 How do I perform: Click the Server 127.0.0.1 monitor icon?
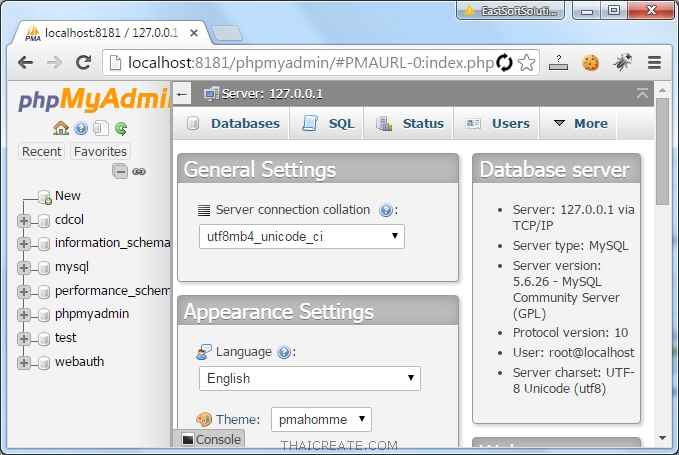[211, 94]
